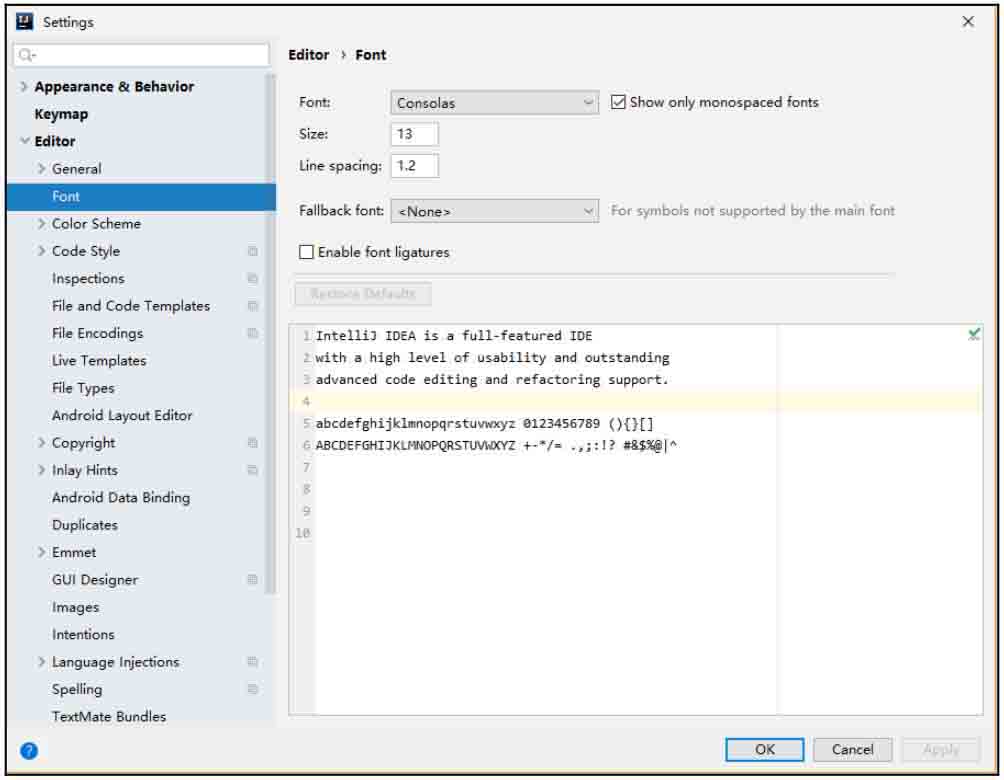Click the project-level icon beside Copyright

253,443
